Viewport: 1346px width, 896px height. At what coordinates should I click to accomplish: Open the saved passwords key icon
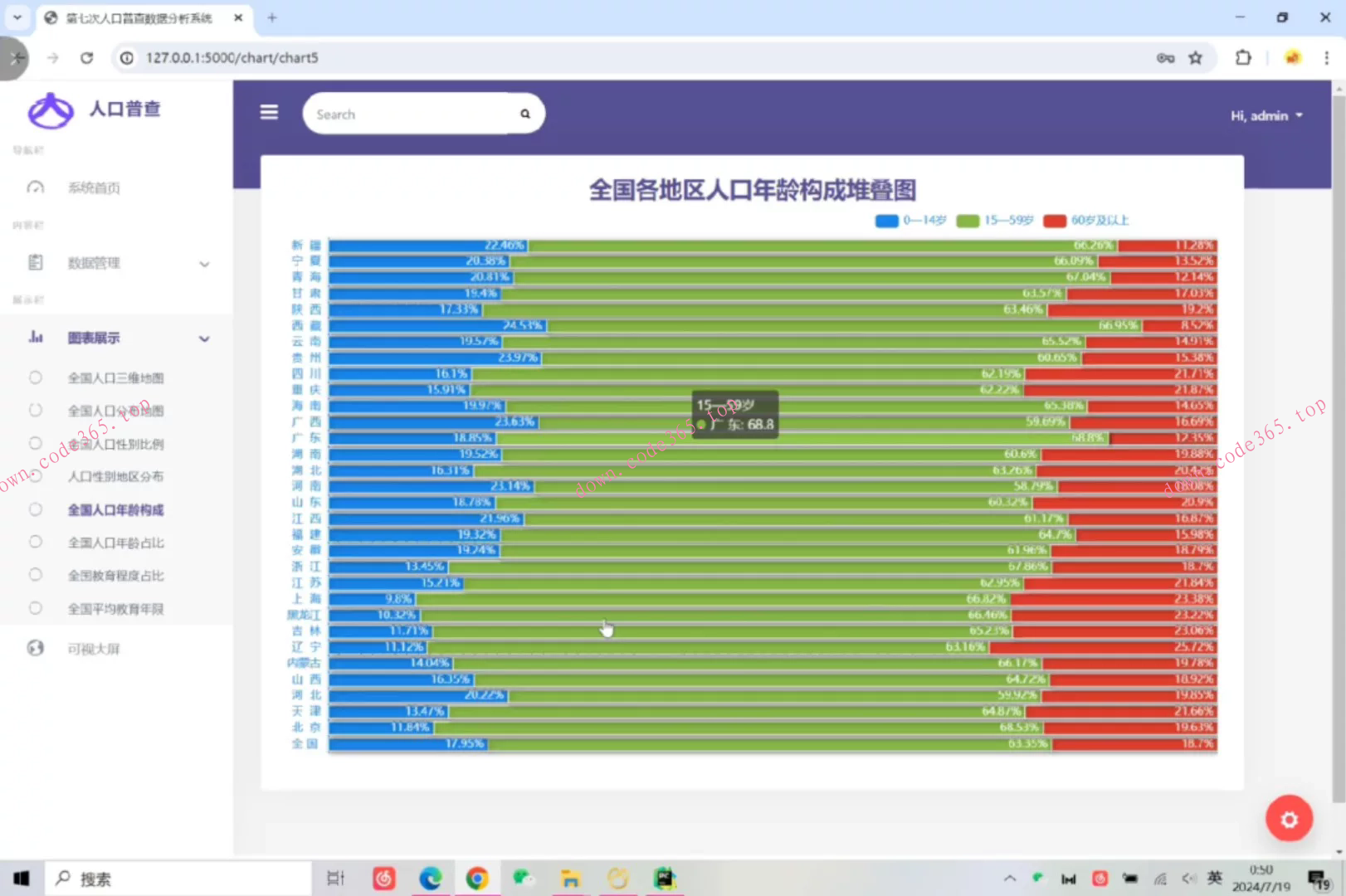coord(1165,58)
